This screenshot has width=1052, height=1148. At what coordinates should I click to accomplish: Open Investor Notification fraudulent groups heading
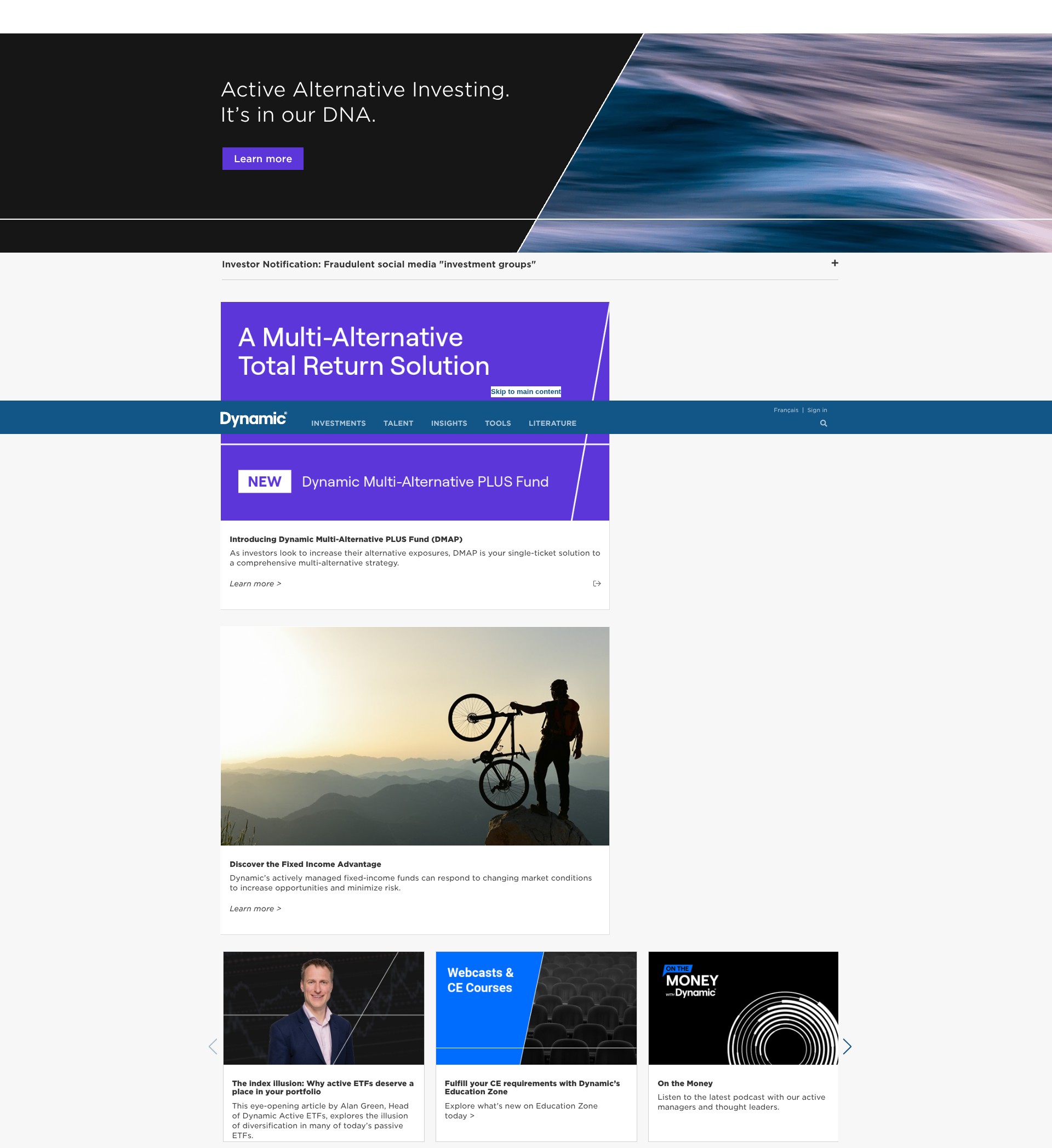pos(379,264)
